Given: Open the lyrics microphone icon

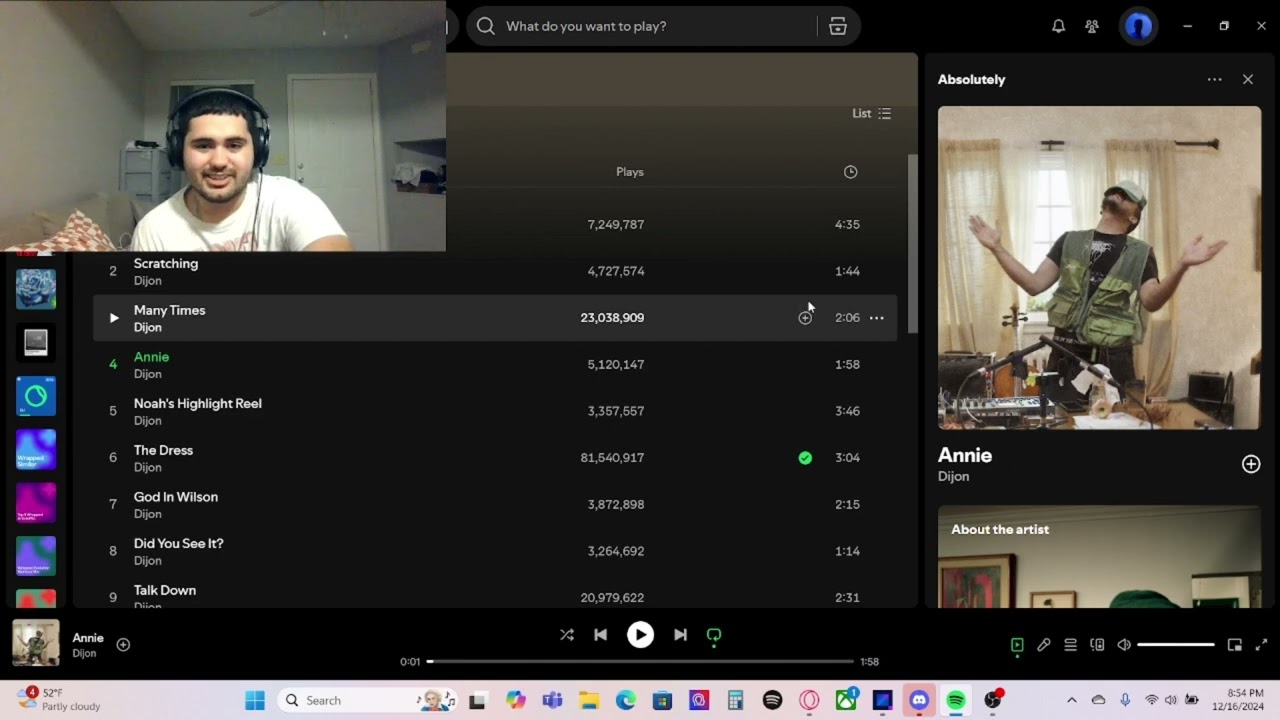Looking at the screenshot, I should tap(1044, 645).
